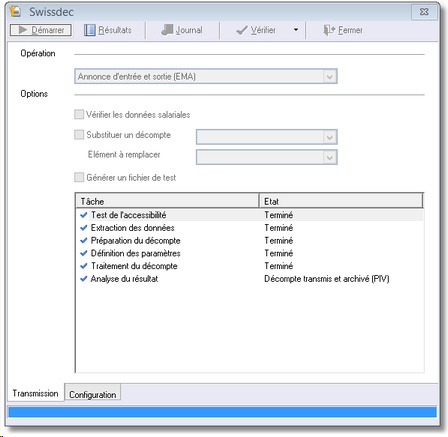Open the Journal toolbar icon
Screen dimensions: 448x437
(x=167, y=30)
